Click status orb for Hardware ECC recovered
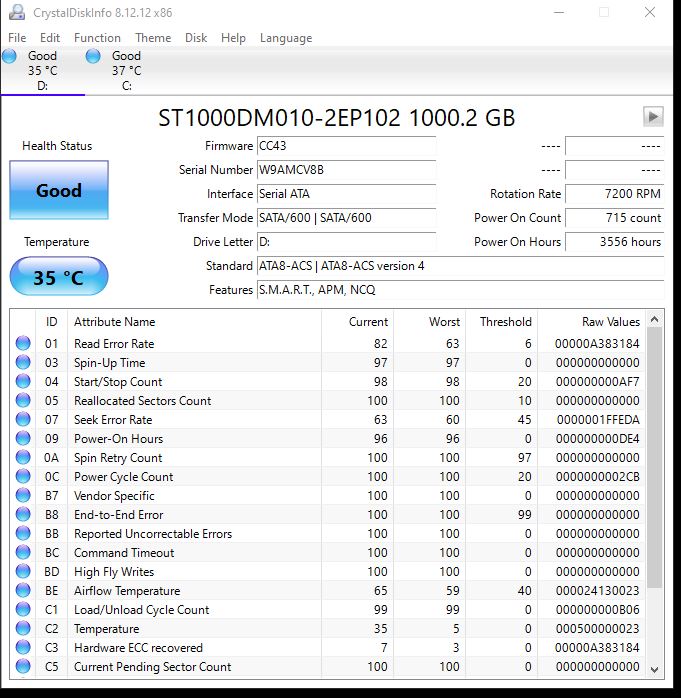 [x=23, y=647]
